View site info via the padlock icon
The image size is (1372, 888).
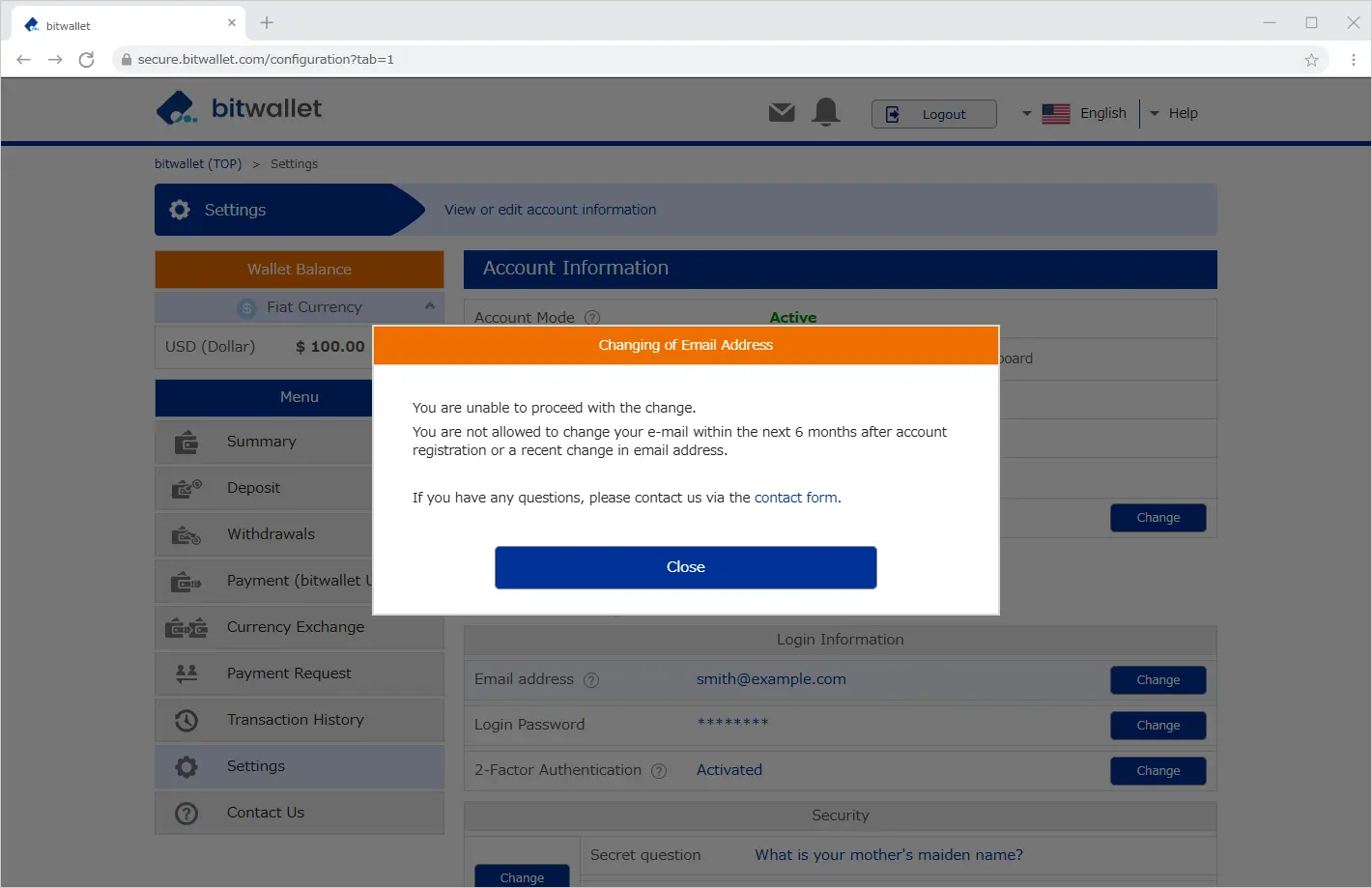coord(126,60)
